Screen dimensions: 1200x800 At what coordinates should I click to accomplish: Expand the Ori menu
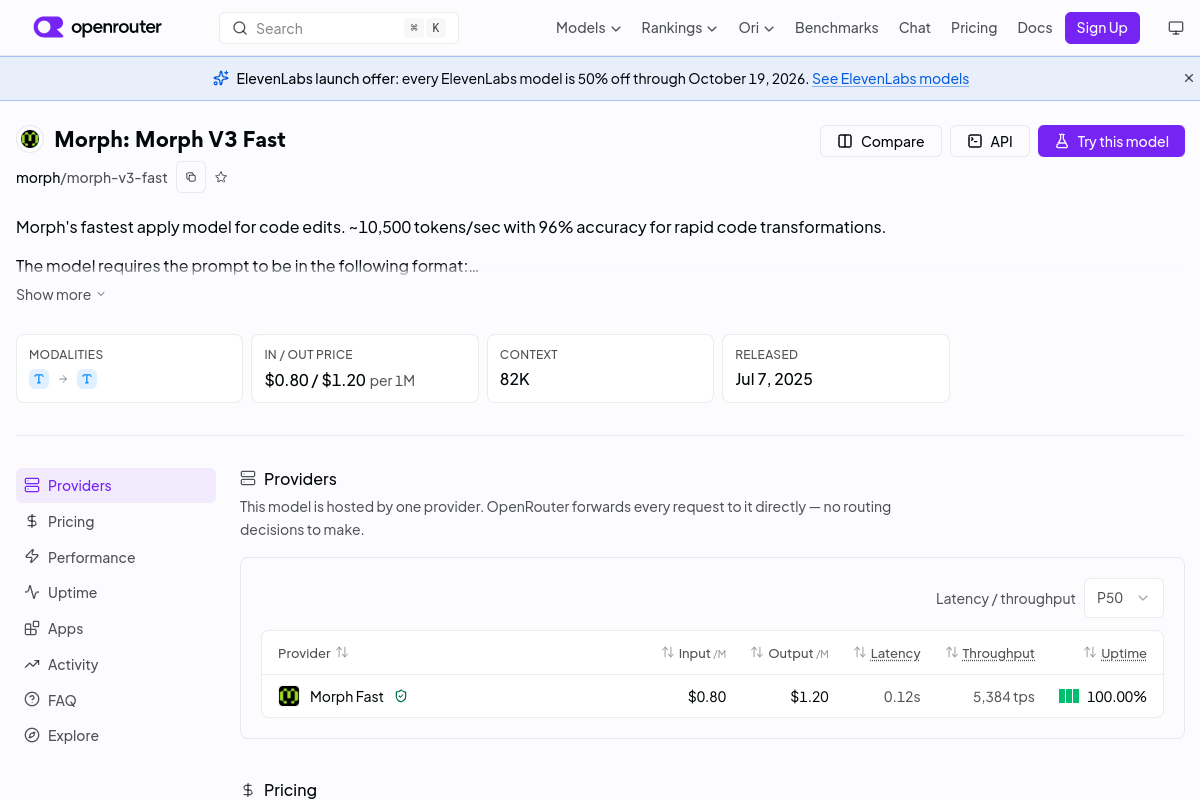tap(756, 28)
